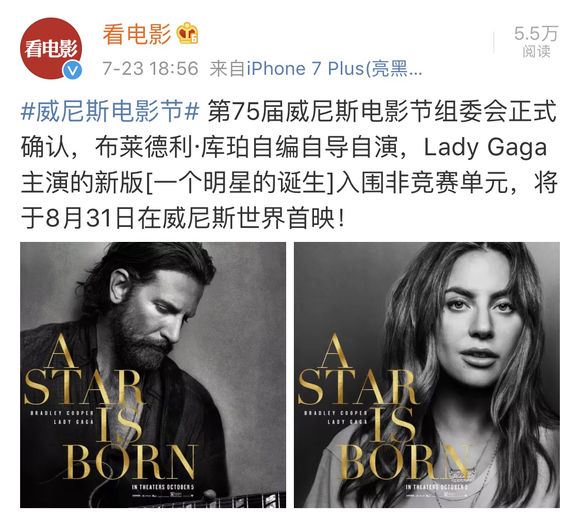Open the Lady Gaga poster image
Viewport: 580px width, 521px height.
(x=427, y=375)
